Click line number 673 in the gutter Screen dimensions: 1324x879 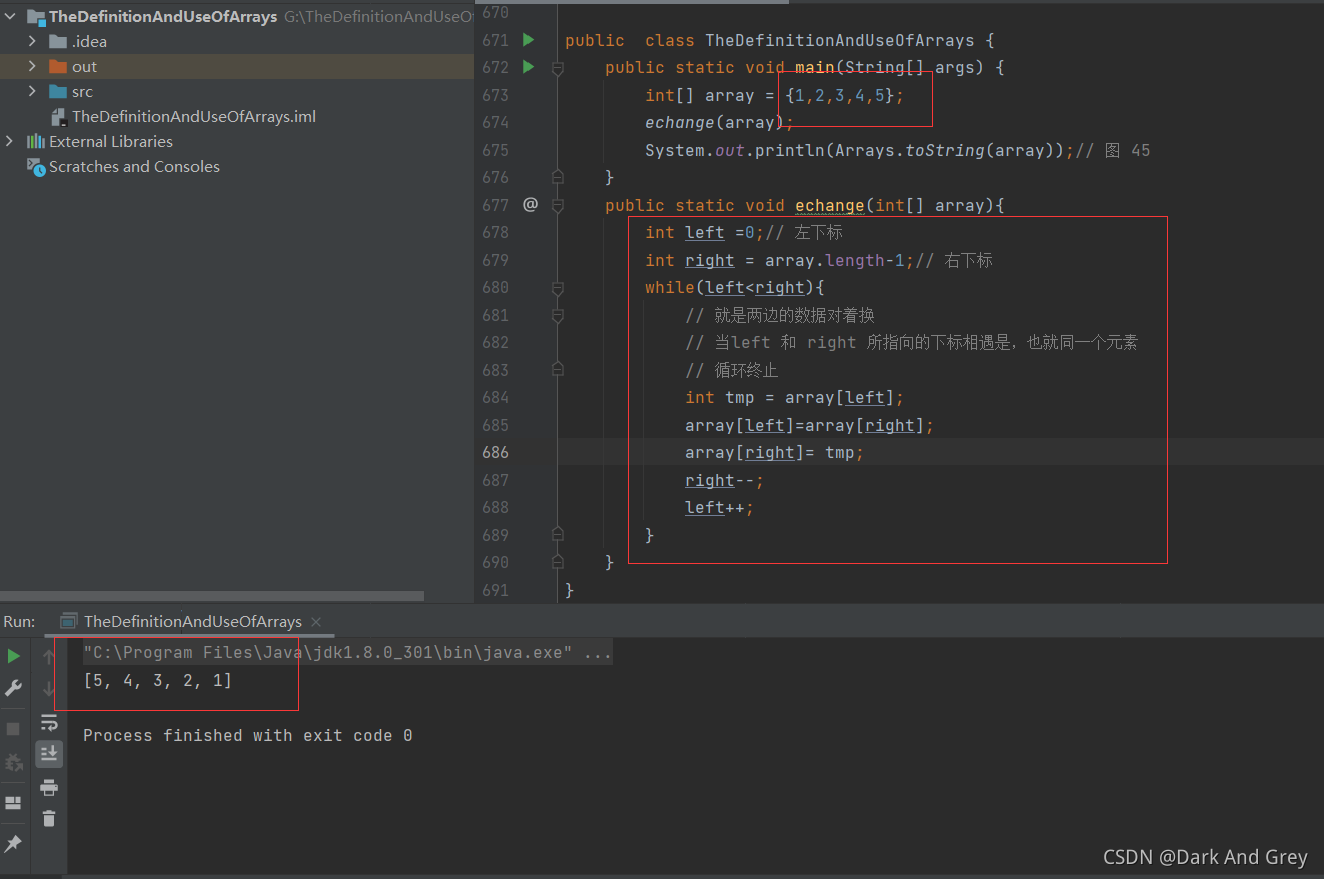pyautogui.click(x=496, y=95)
